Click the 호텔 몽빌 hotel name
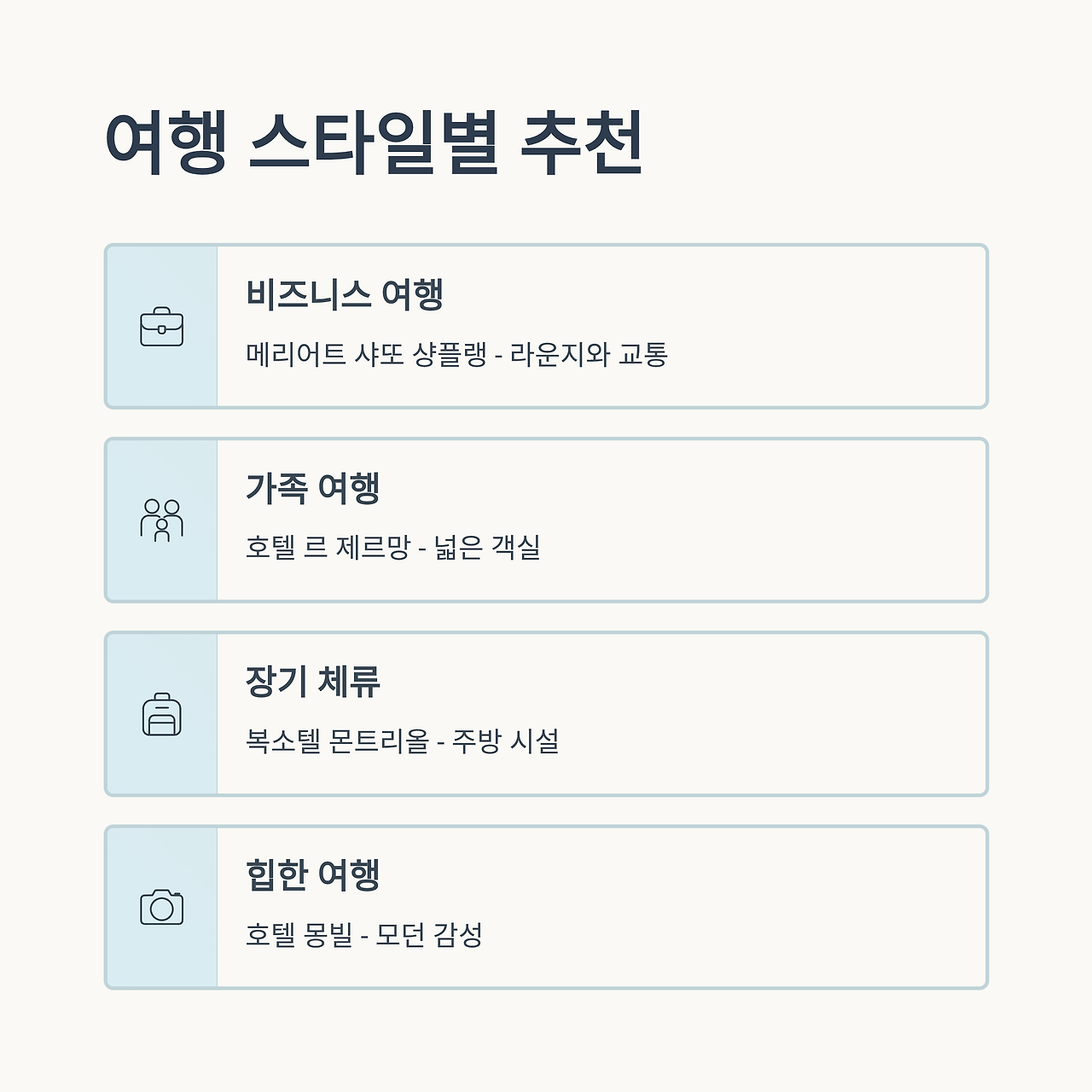This screenshot has width=1092, height=1092. pyautogui.click(x=299, y=934)
